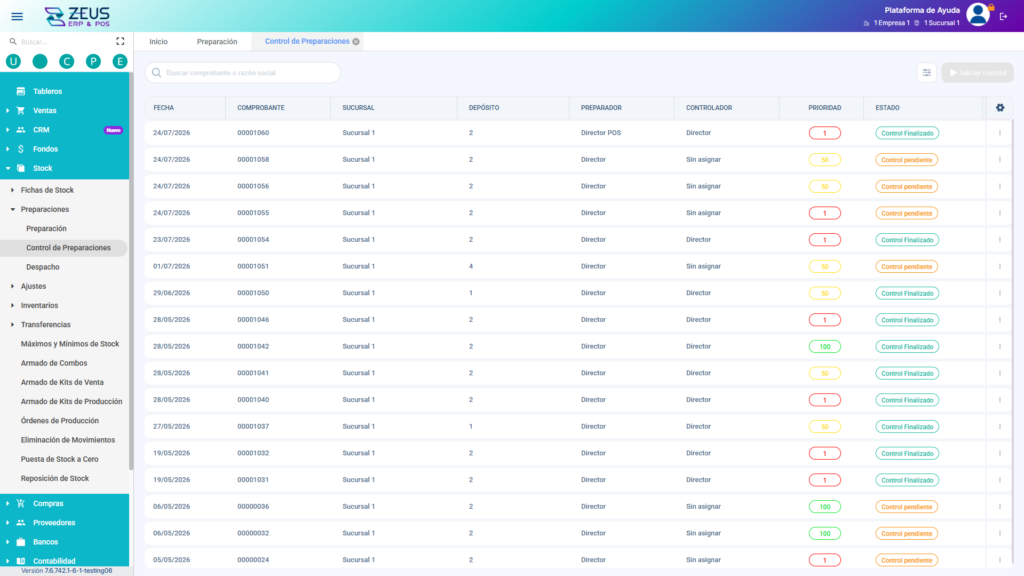Open Preparación in sidebar
Image resolution: width=1024 pixels, height=576 pixels.
coord(46,229)
